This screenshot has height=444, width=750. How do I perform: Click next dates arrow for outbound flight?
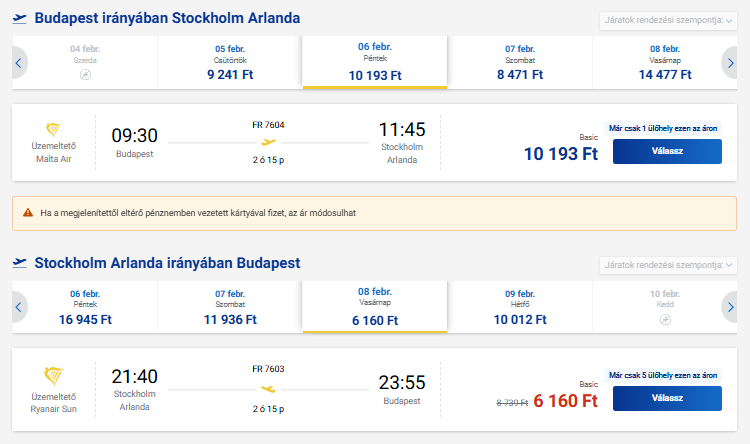tap(731, 63)
